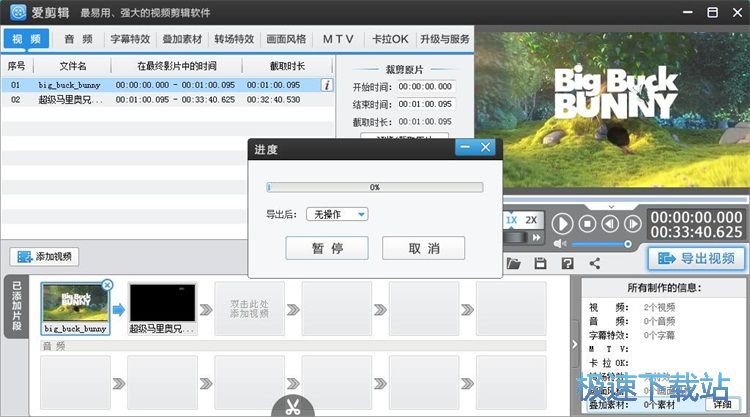Viewport: 750px width, 417px height.
Task: Click the 在最终影片中的时间 column header
Action: coord(177,66)
